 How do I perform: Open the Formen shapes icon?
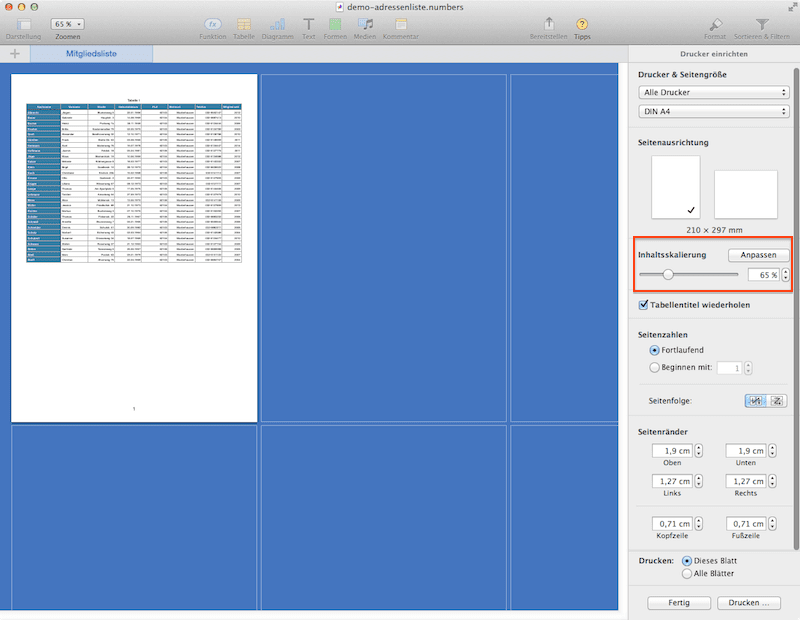335,24
